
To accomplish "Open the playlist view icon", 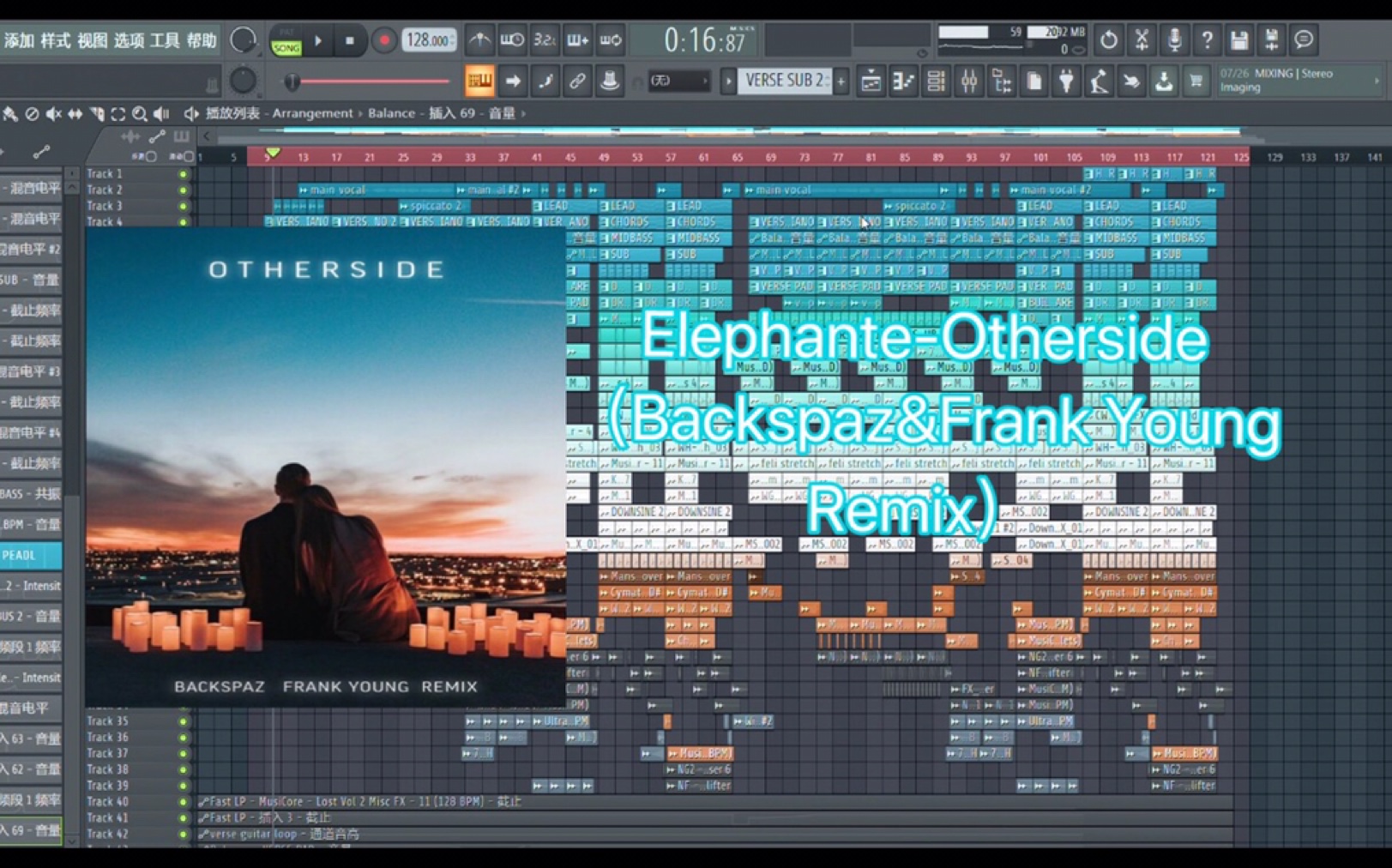I will point(871,81).
